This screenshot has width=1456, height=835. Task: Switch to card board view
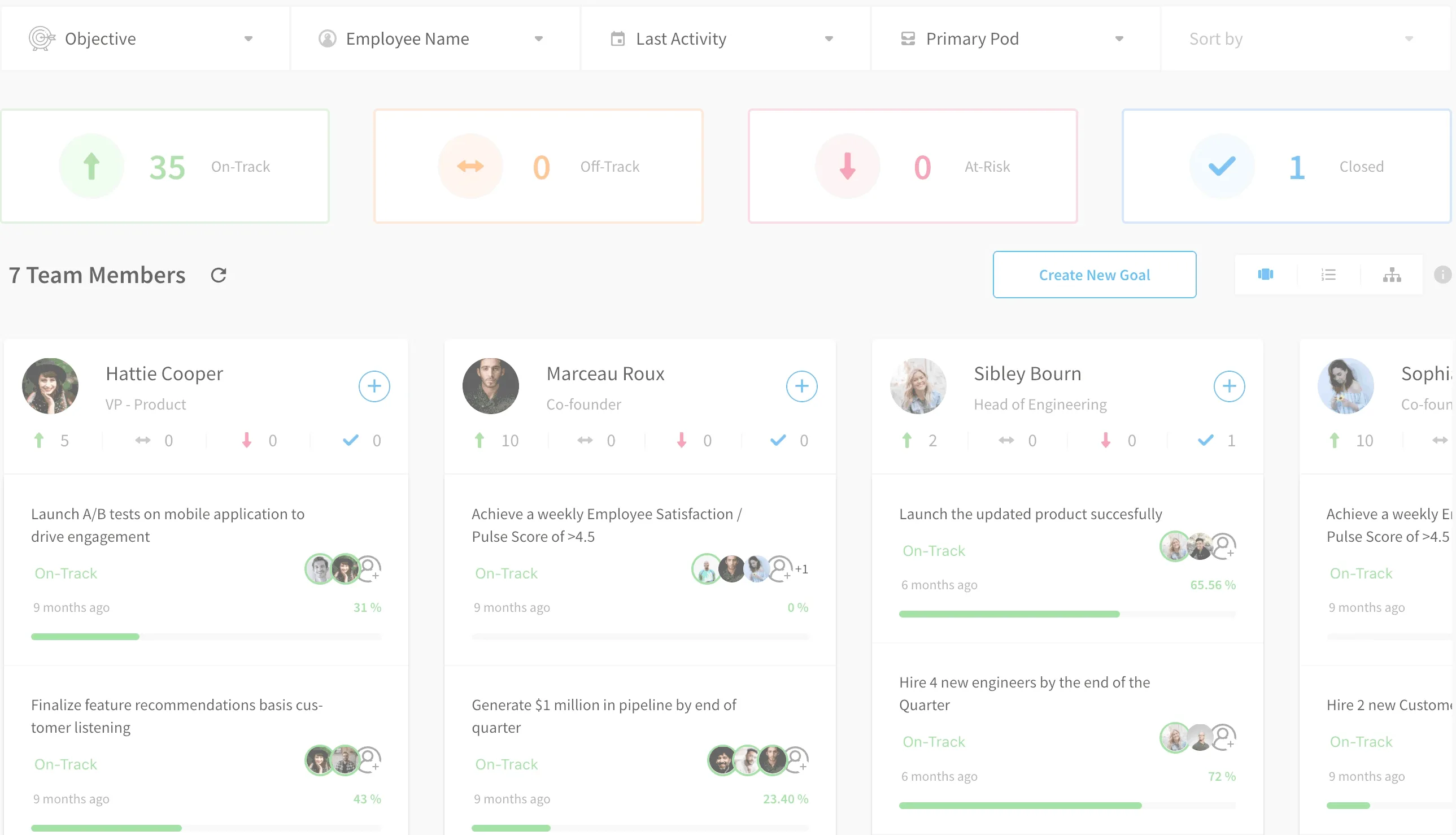point(1266,275)
